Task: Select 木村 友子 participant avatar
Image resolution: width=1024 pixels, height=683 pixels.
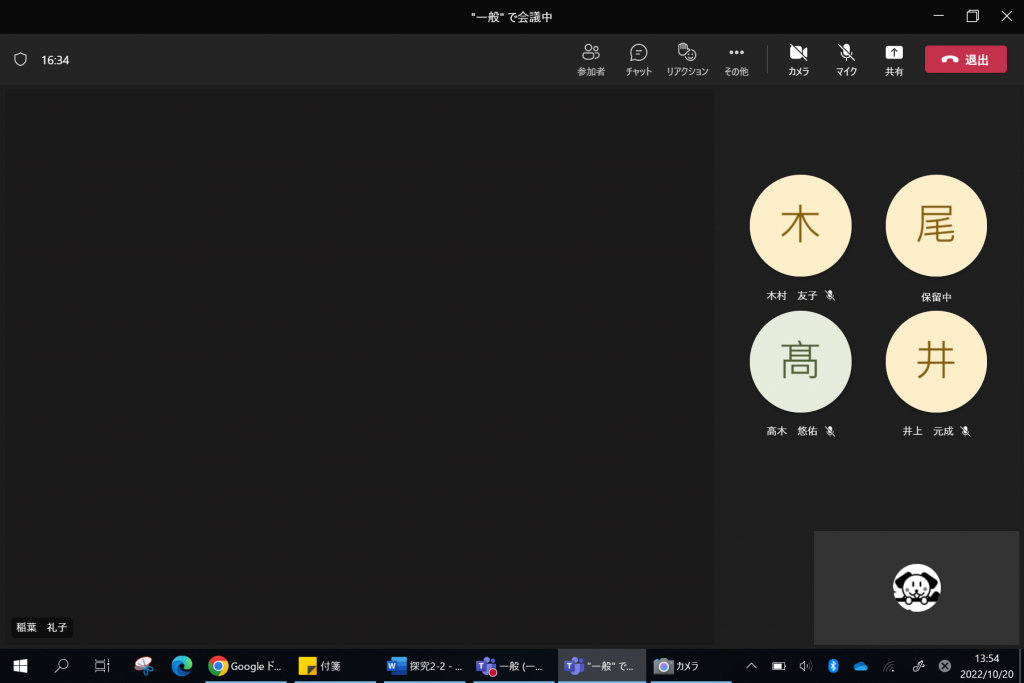Action: click(800, 225)
